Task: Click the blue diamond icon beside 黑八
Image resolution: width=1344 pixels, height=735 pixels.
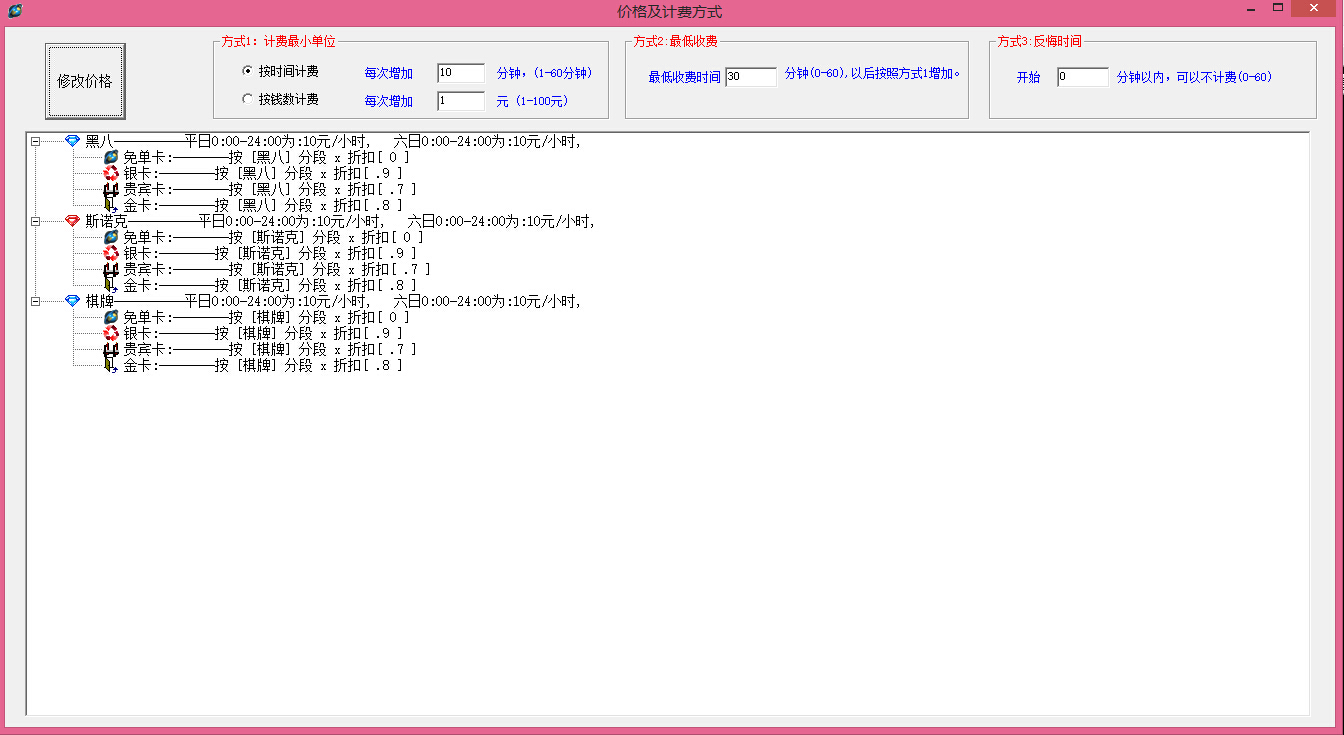Action: coord(72,141)
